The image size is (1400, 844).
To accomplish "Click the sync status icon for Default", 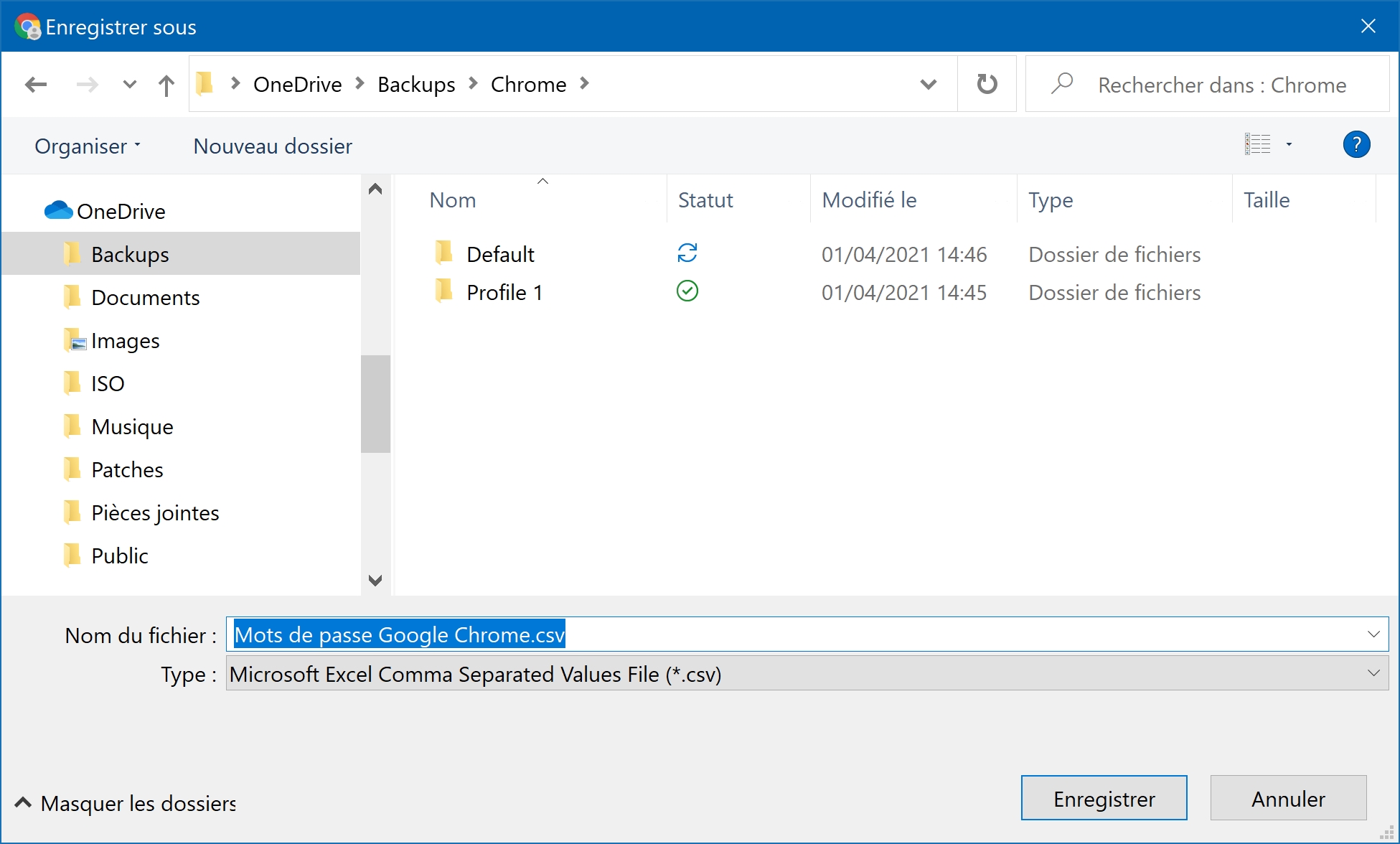I will pyautogui.click(x=687, y=253).
